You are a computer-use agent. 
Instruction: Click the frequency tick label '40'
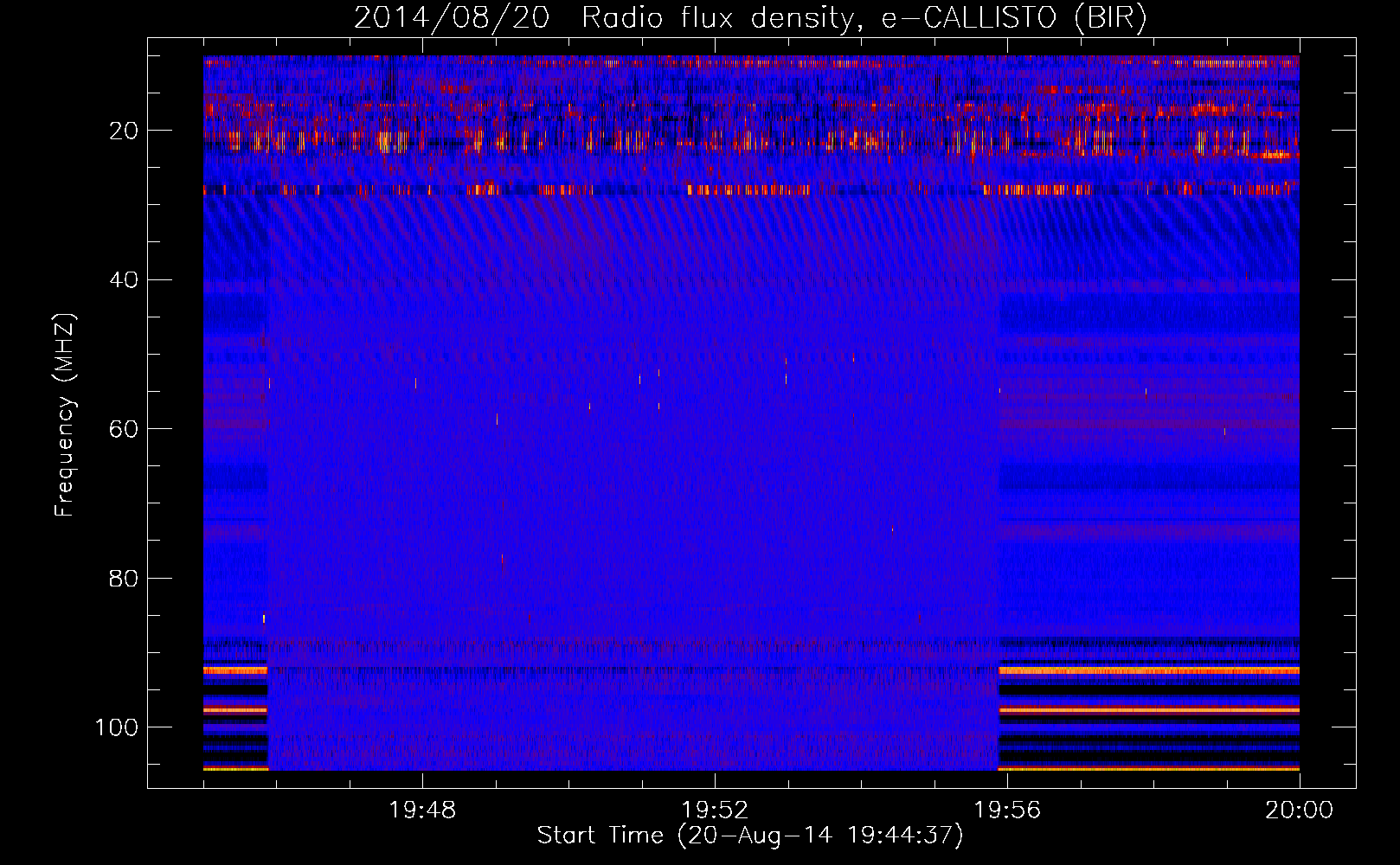tap(124, 280)
